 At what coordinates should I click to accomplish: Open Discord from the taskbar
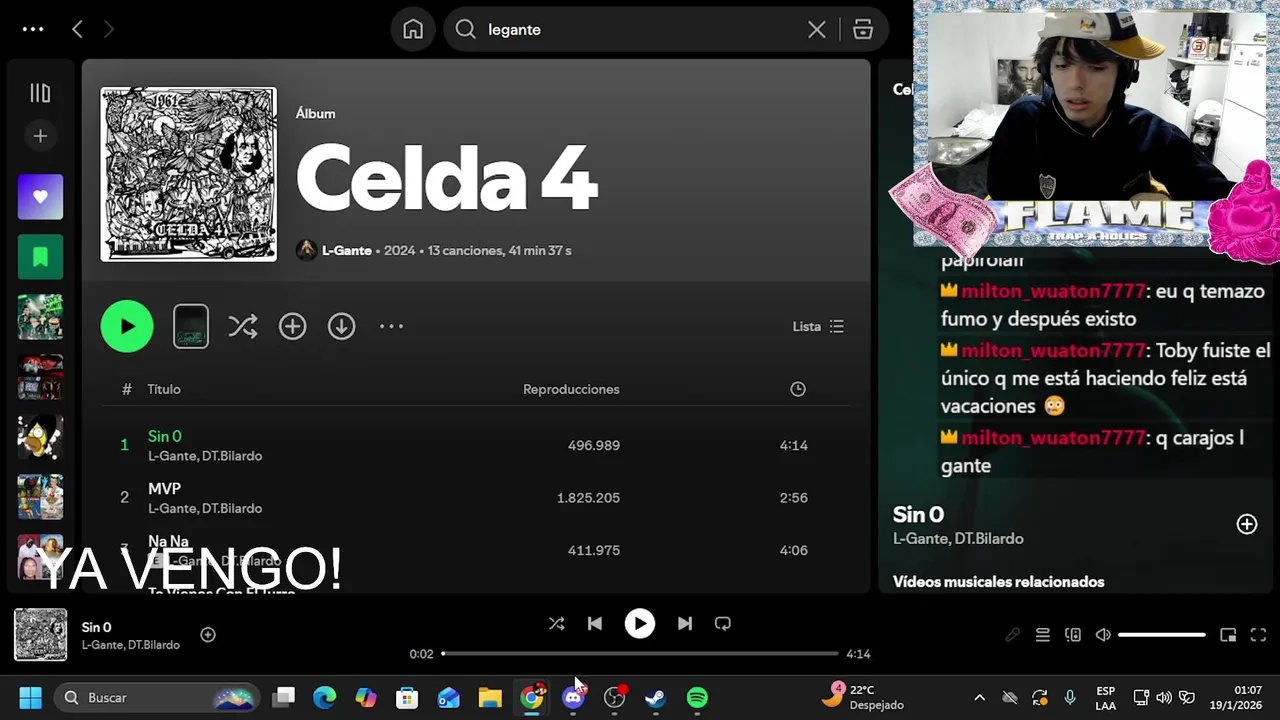tap(573, 697)
